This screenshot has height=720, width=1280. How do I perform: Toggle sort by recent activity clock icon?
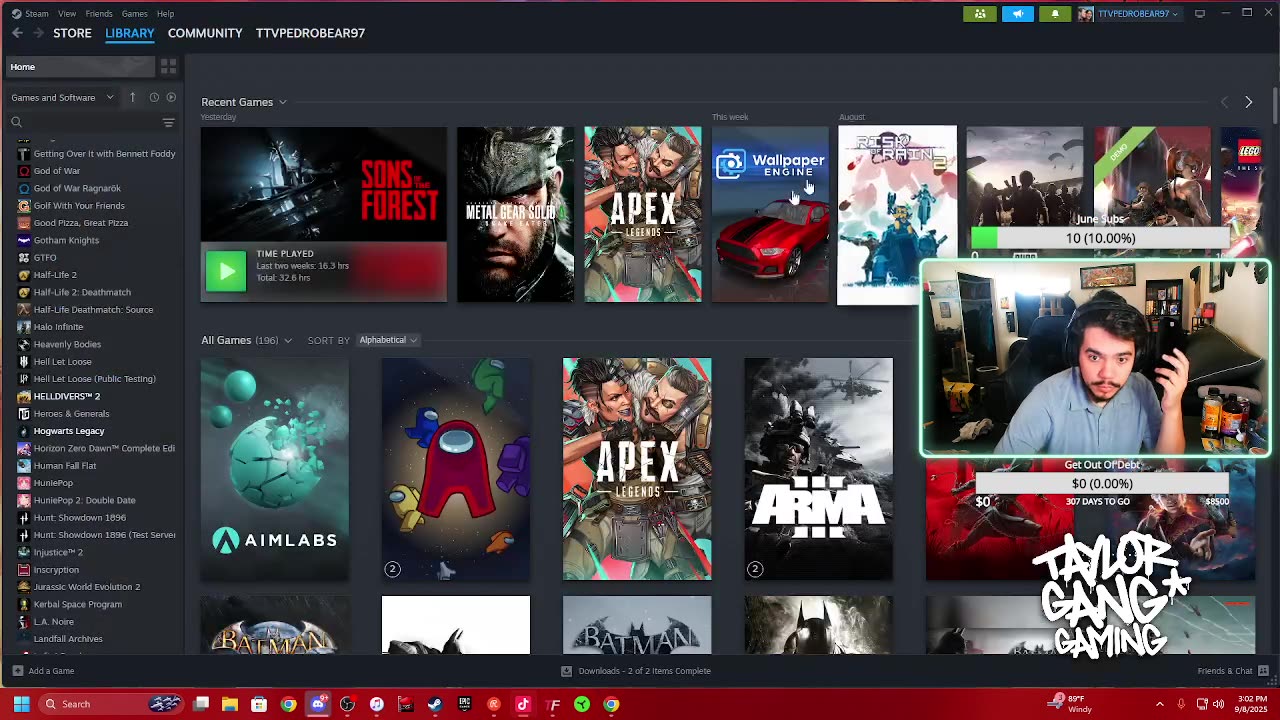154,97
